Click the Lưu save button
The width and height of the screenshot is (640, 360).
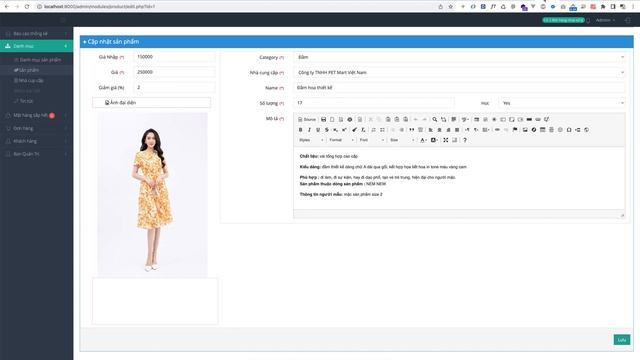pos(622,340)
